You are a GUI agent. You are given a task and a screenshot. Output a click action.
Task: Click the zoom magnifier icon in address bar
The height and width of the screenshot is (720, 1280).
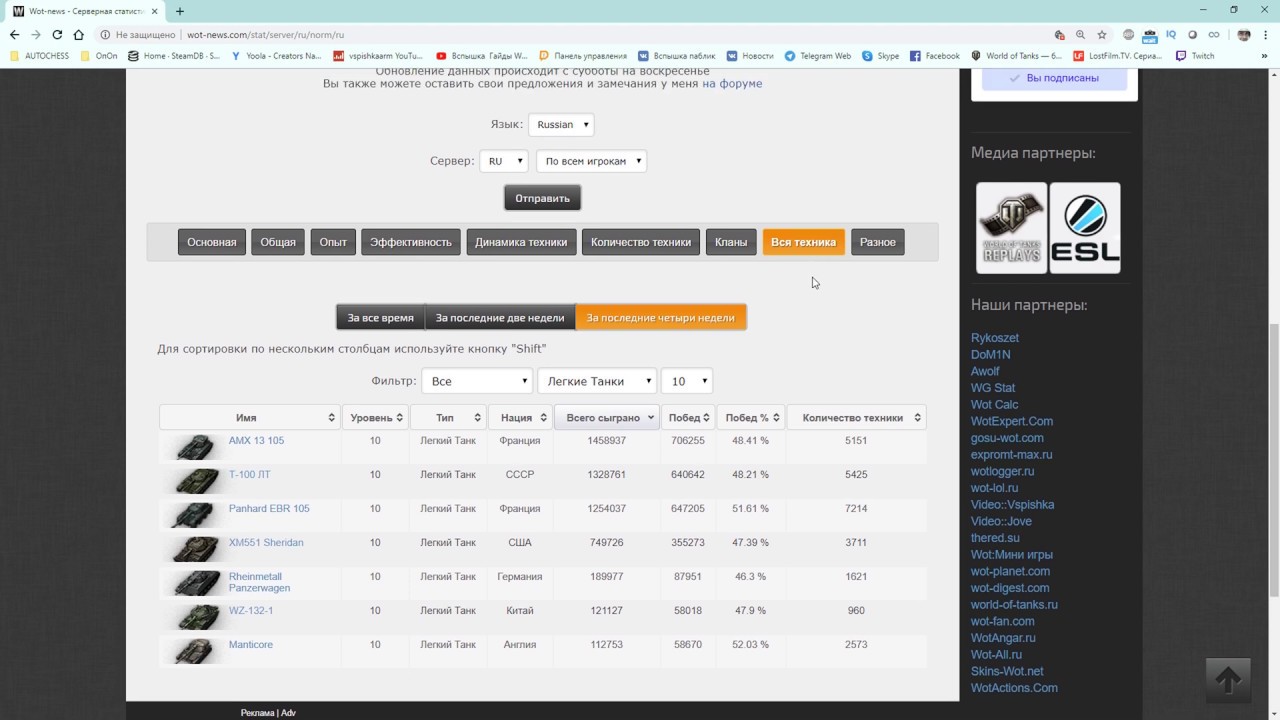click(x=1080, y=34)
